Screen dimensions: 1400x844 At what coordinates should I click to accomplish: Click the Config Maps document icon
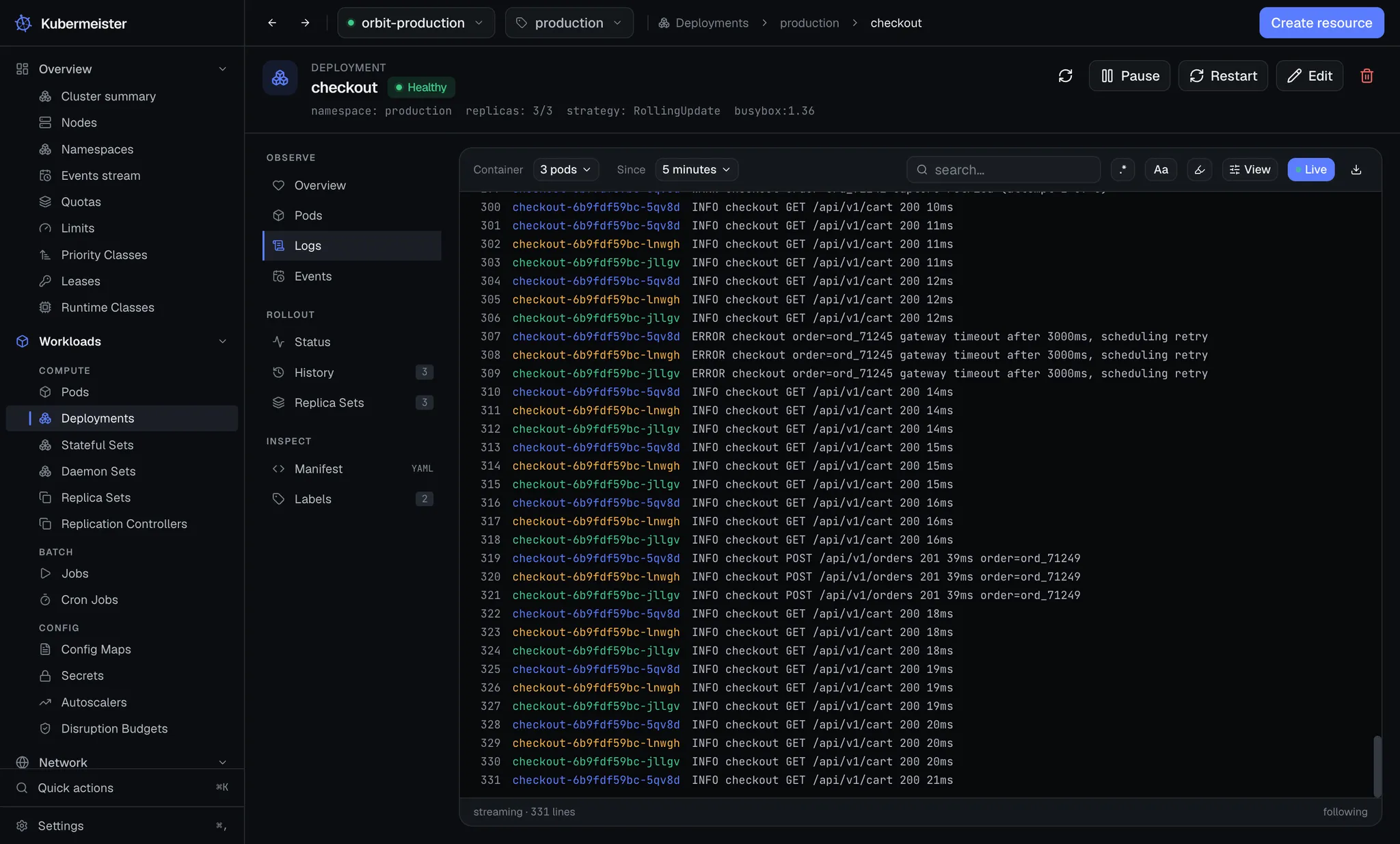point(45,650)
